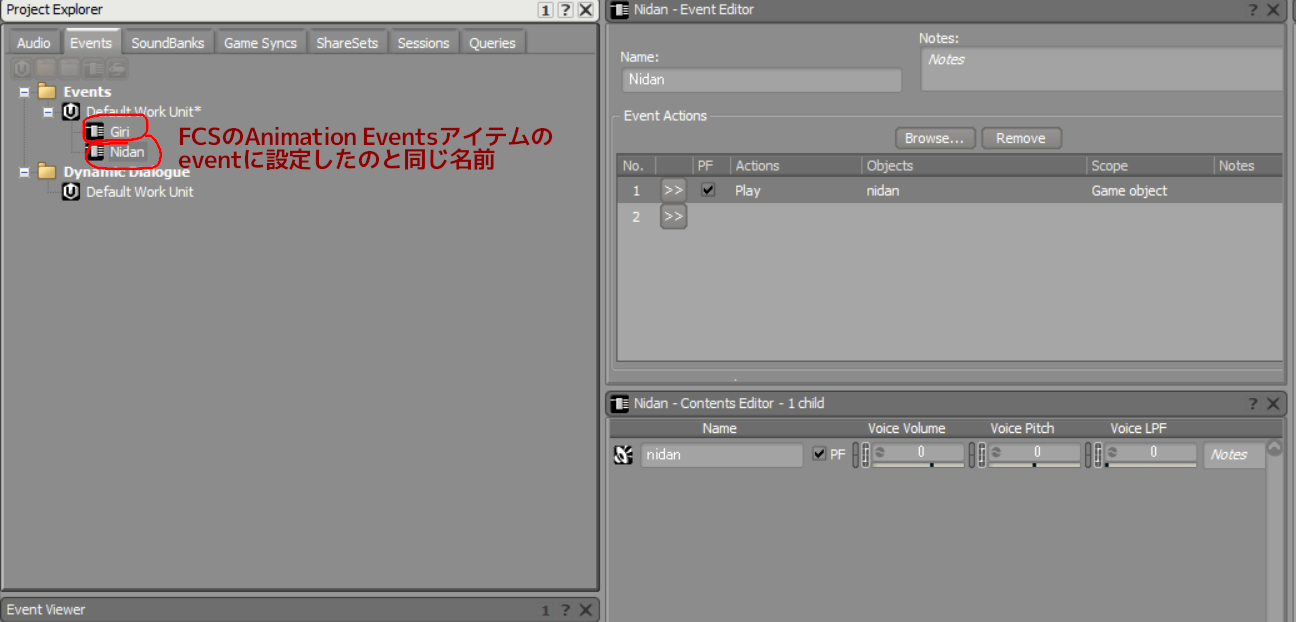Collapse the Dynamic Dialogue folder

(24, 172)
